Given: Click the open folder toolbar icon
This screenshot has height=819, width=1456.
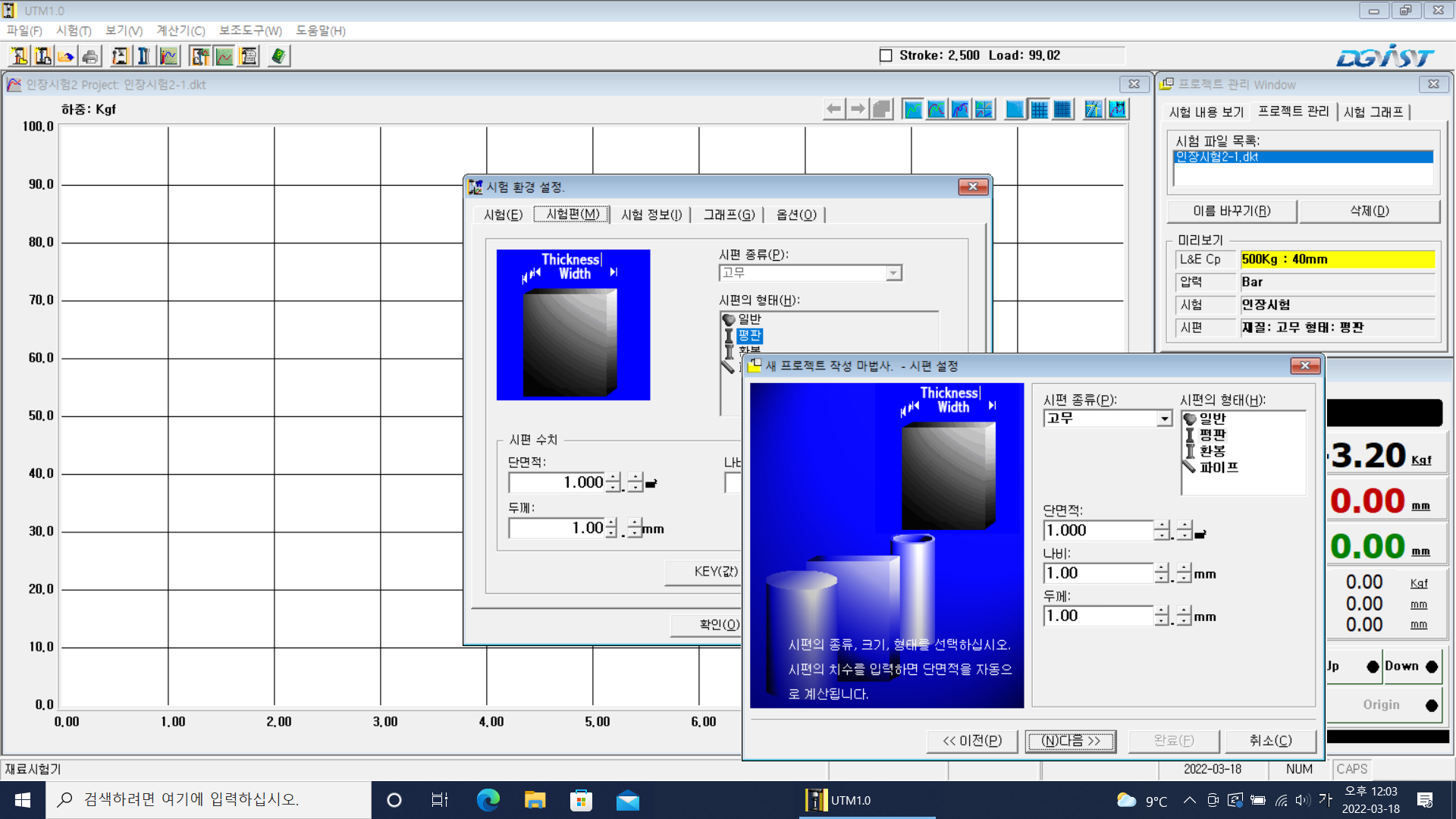Looking at the screenshot, I should coord(67,56).
